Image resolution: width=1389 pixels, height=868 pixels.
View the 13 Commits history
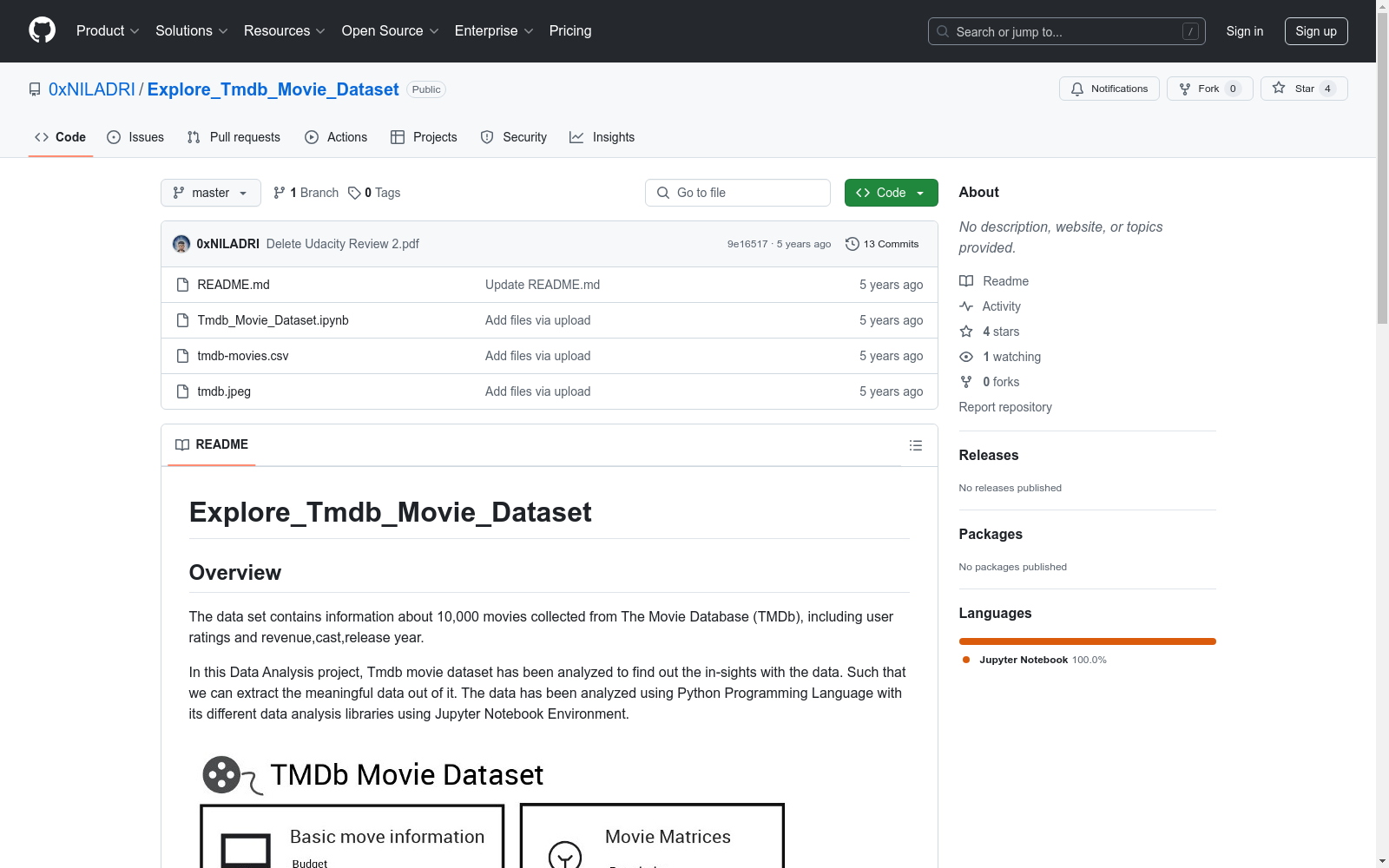(882, 244)
